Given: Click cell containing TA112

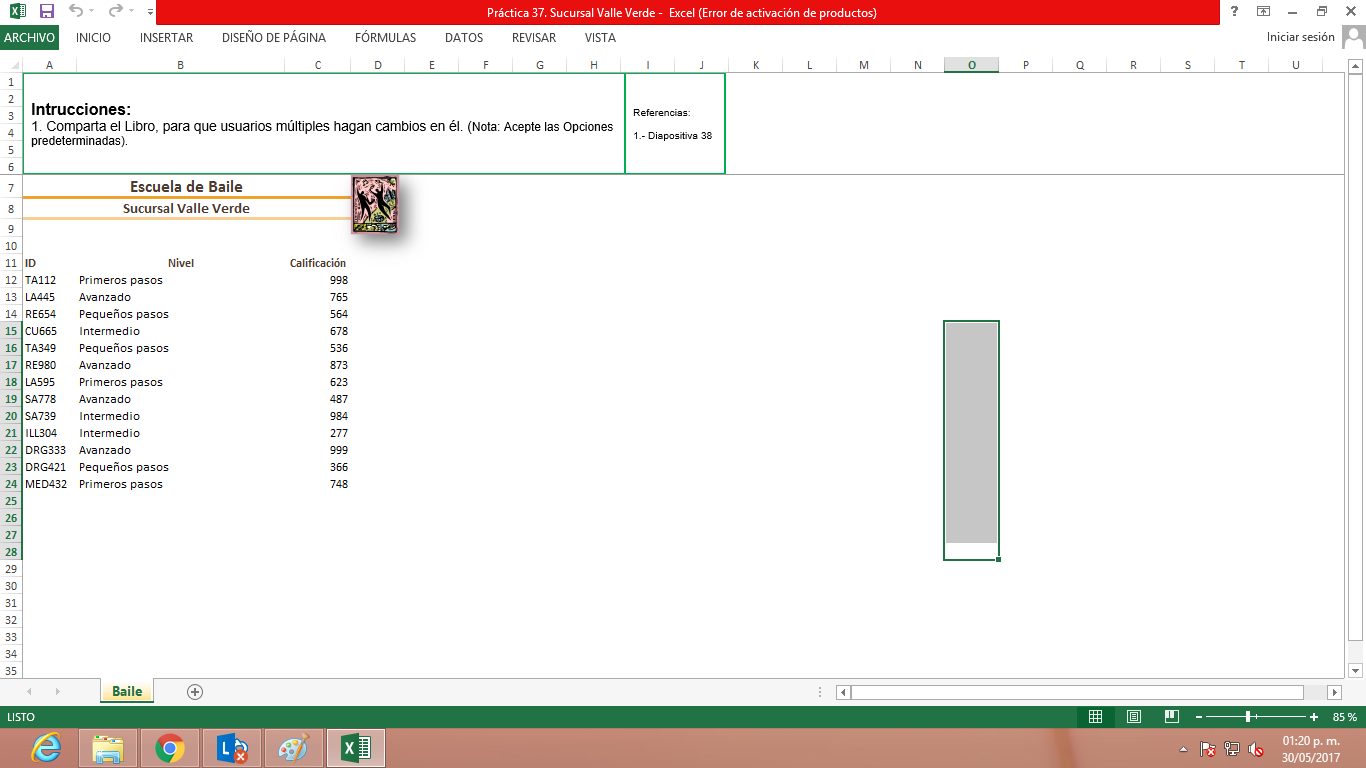Looking at the screenshot, I should pos(49,280).
